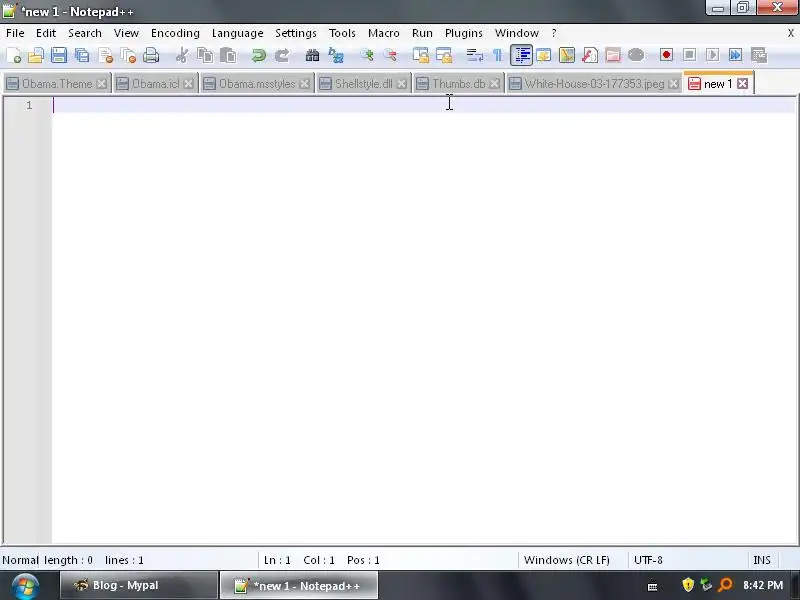Open a file using the folder icon

click(36, 55)
